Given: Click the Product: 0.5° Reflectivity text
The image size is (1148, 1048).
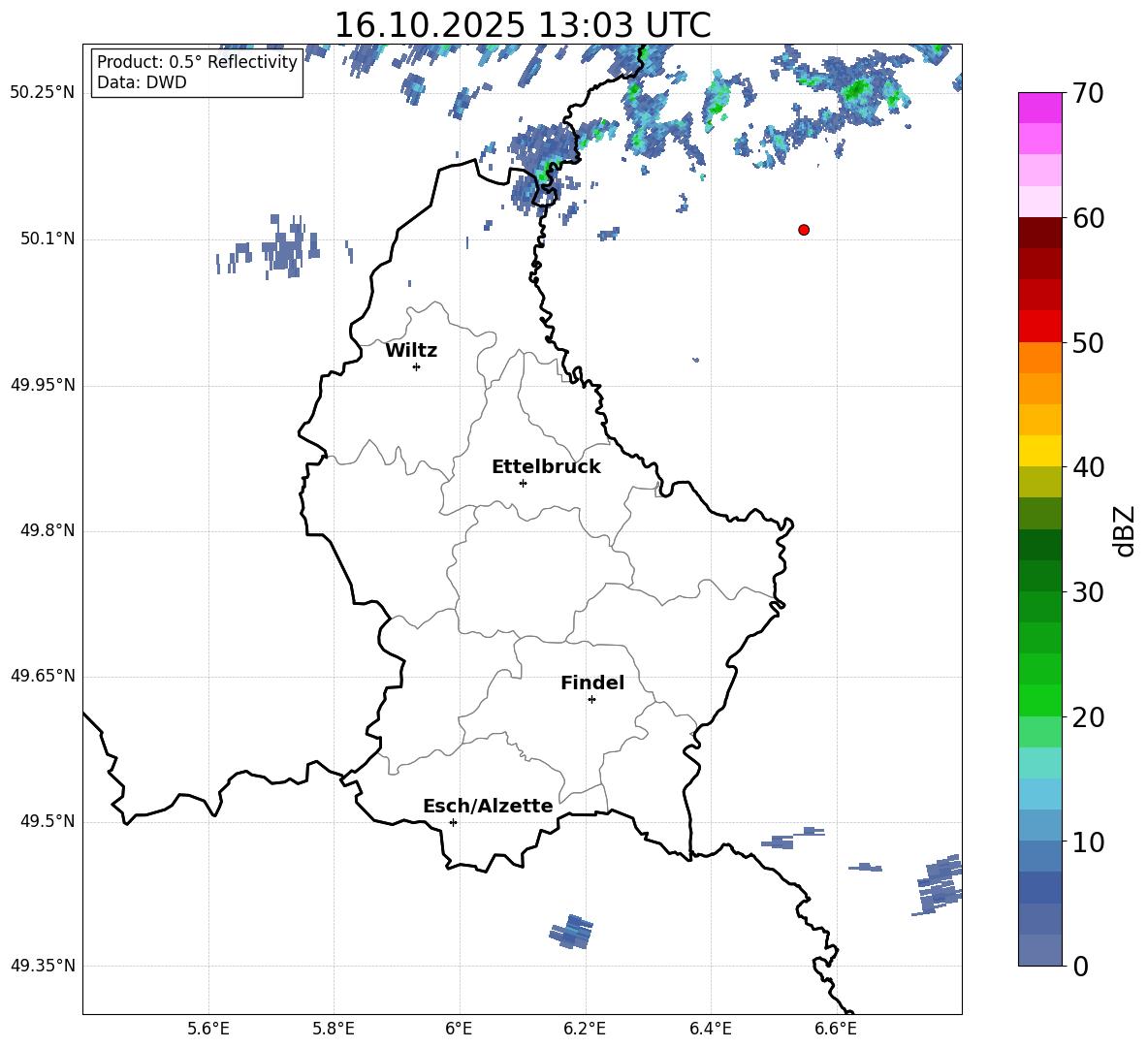Looking at the screenshot, I should click(x=197, y=62).
